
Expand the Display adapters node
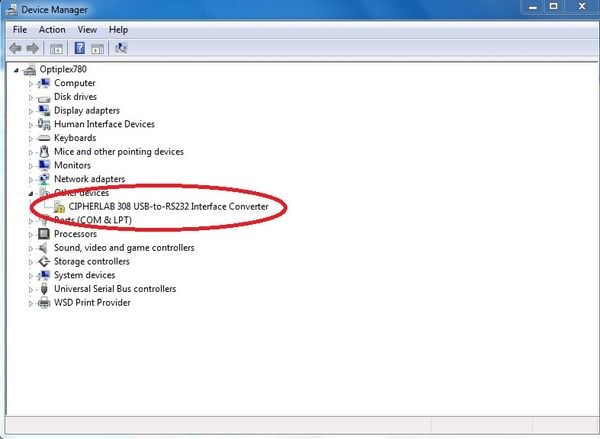tap(31, 111)
